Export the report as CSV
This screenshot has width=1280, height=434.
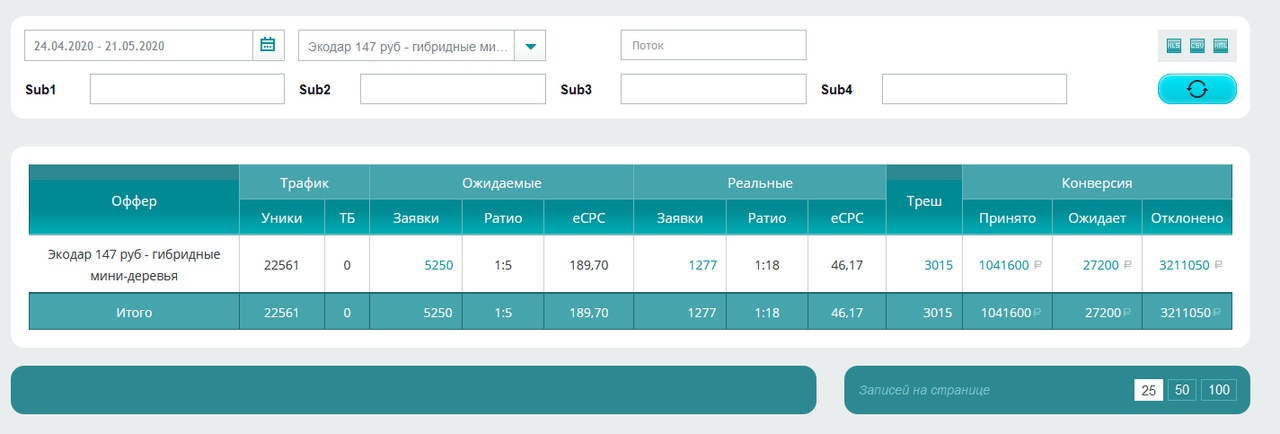tap(1196, 45)
